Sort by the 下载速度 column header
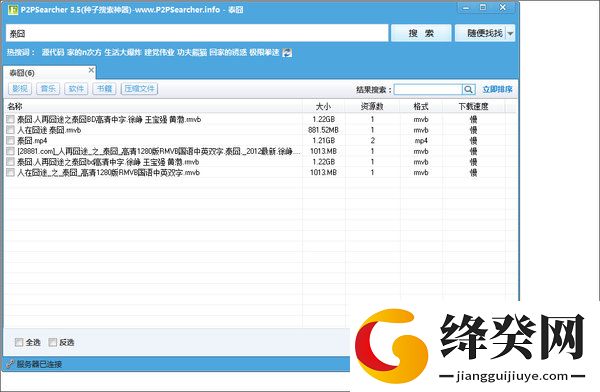This screenshot has height=392, width=600. point(474,106)
